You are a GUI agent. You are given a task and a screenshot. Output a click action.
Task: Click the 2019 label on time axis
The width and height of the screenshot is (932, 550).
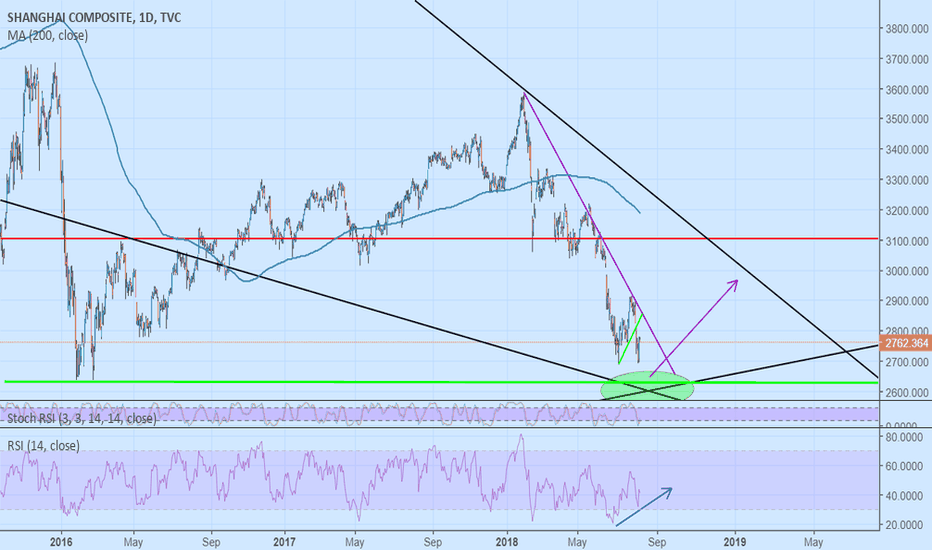coord(735,542)
